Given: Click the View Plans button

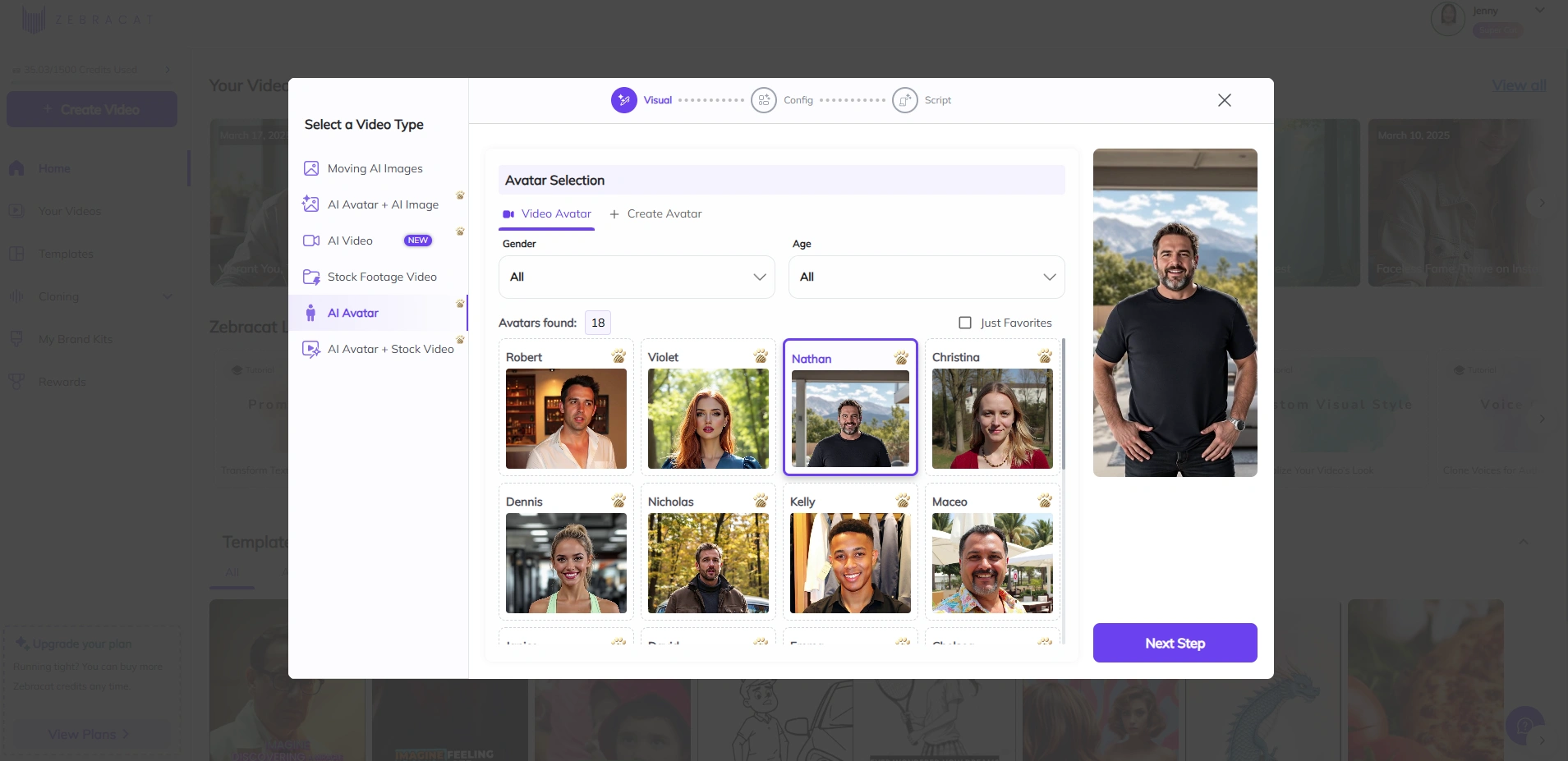Looking at the screenshot, I should 89,734.
